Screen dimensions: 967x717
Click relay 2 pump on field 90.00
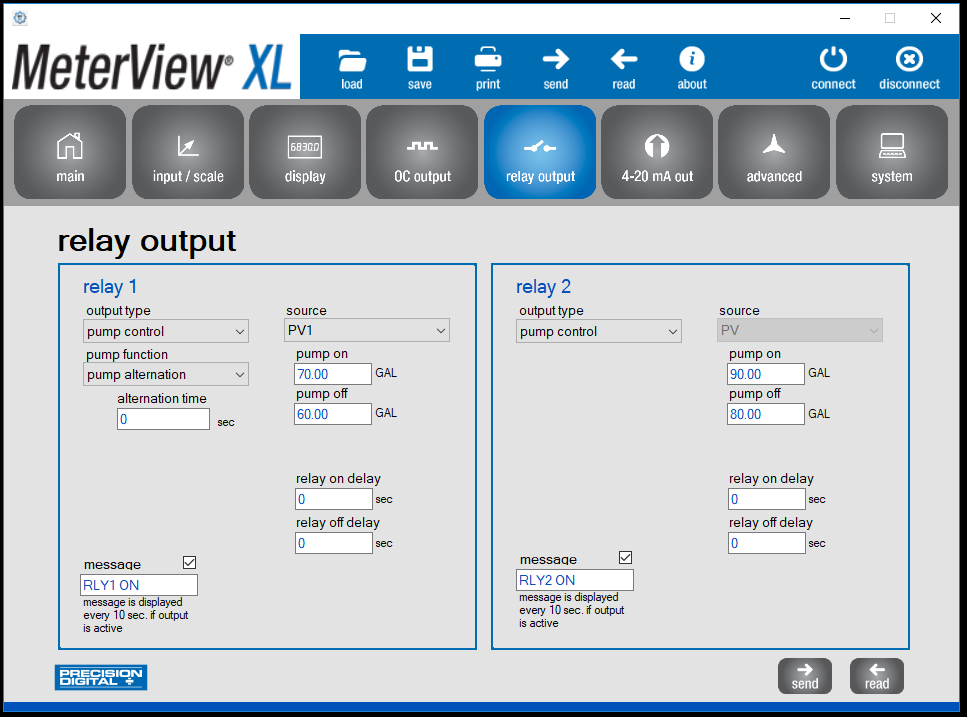pos(766,374)
